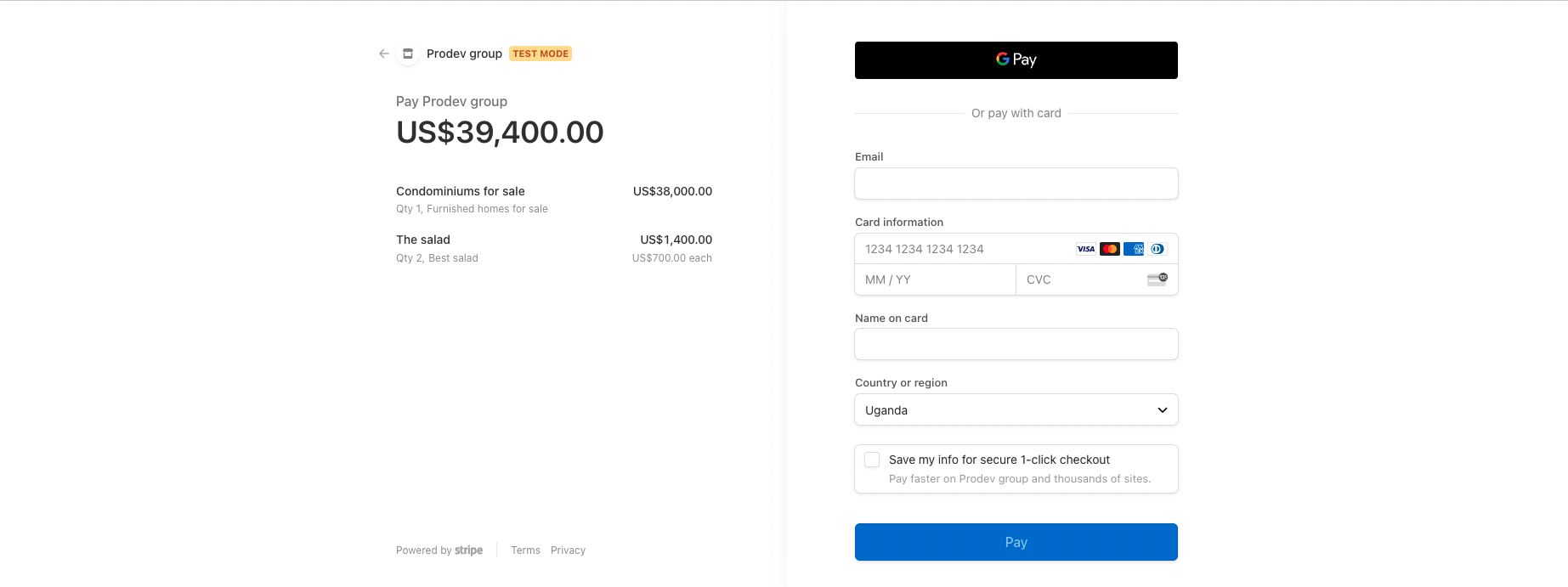1568x587 pixels.
Task: Click the Stripe logo in the footer
Action: 468,550
